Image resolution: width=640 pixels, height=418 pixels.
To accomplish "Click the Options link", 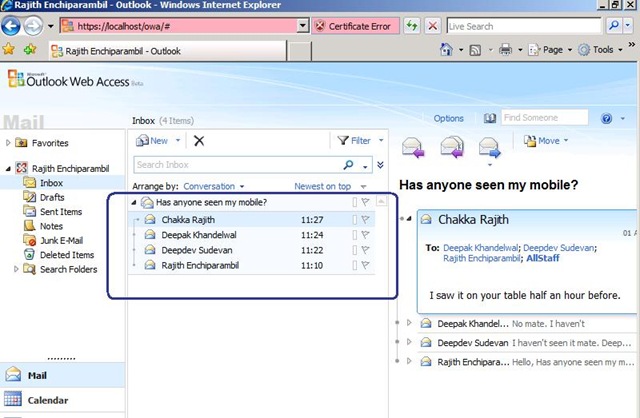I will 449,118.
